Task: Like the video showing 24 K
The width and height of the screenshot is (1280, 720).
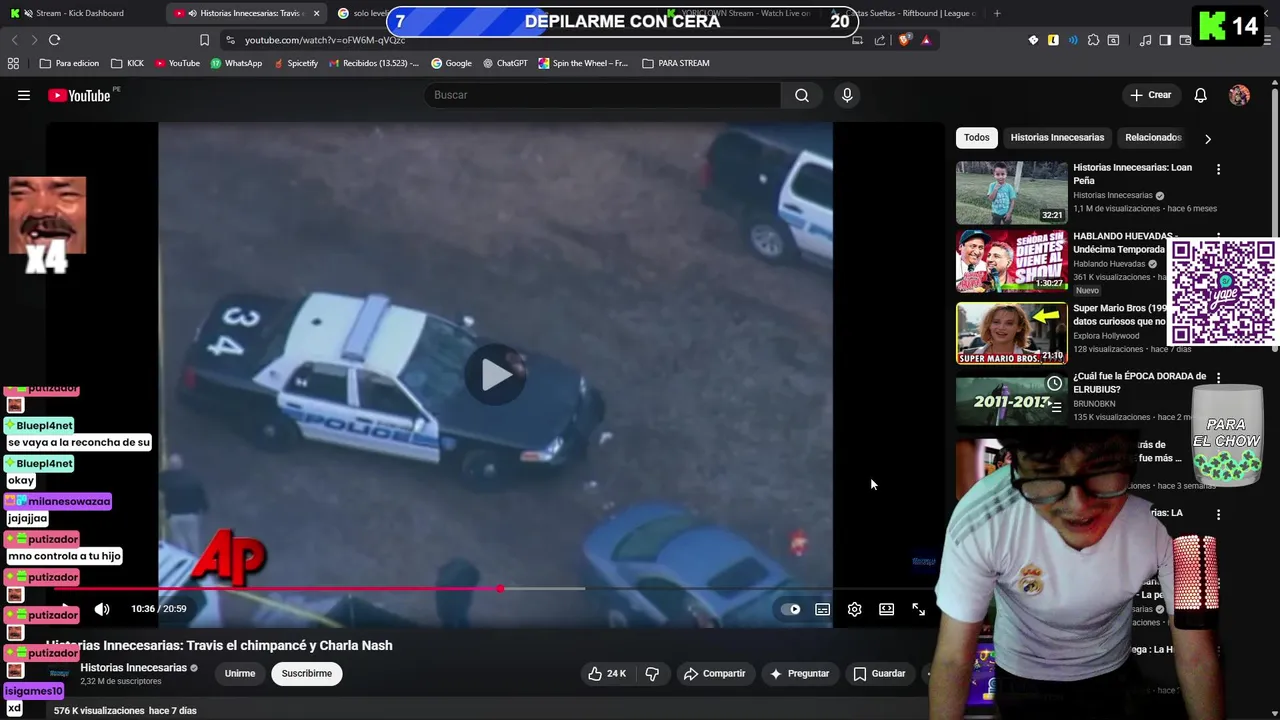Action: pyautogui.click(x=606, y=674)
